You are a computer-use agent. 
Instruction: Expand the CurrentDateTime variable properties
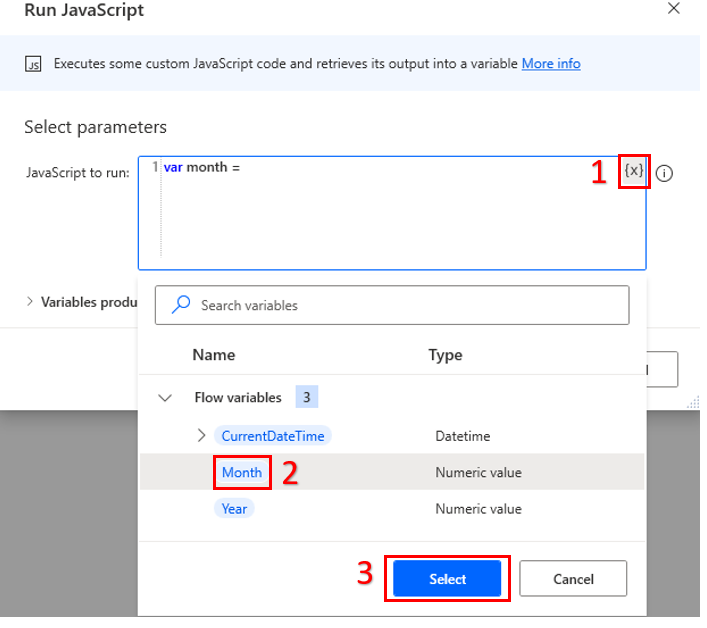click(x=201, y=435)
